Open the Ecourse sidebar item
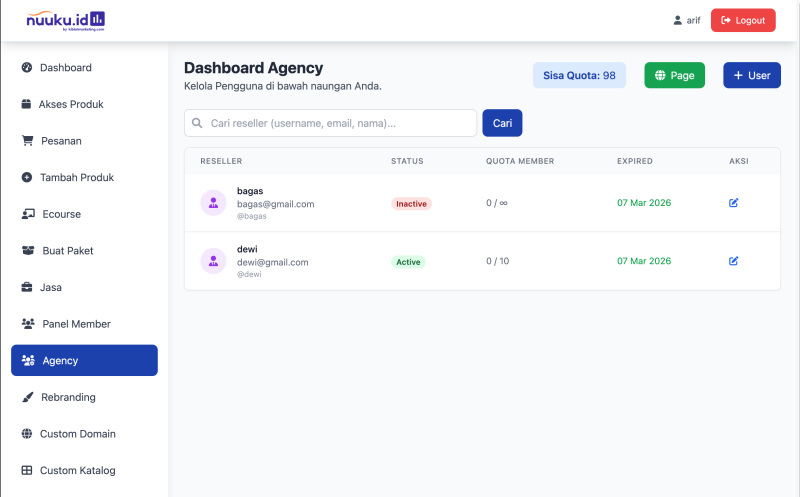Screen dimensions: 800x497 (x=61, y=214)
